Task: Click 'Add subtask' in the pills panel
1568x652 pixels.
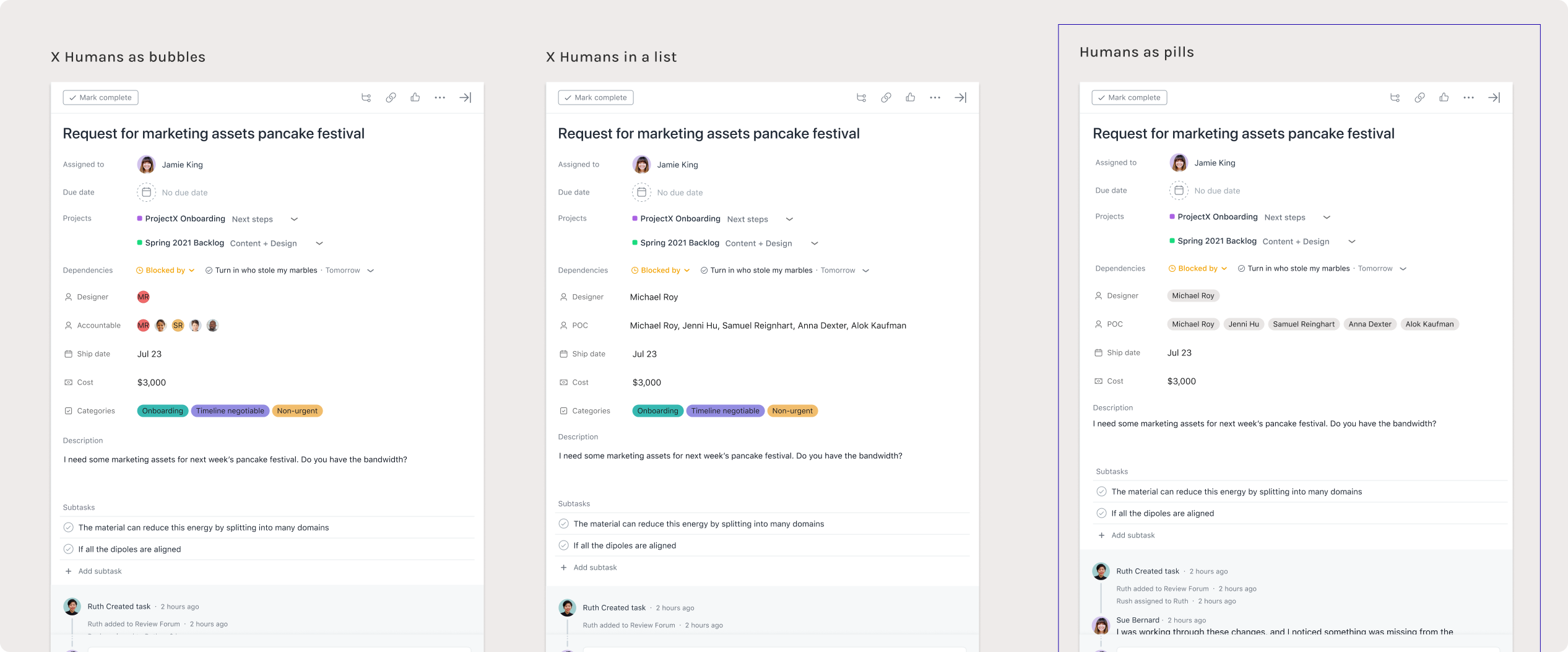Action: tap(1132, 535)
